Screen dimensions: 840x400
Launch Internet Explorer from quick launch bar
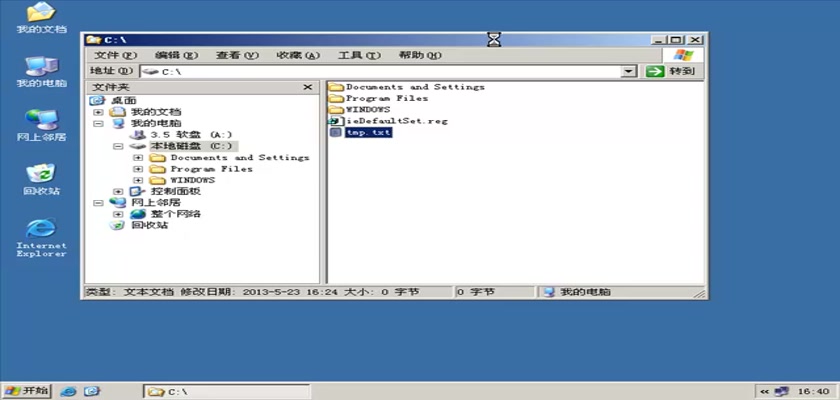69,390
